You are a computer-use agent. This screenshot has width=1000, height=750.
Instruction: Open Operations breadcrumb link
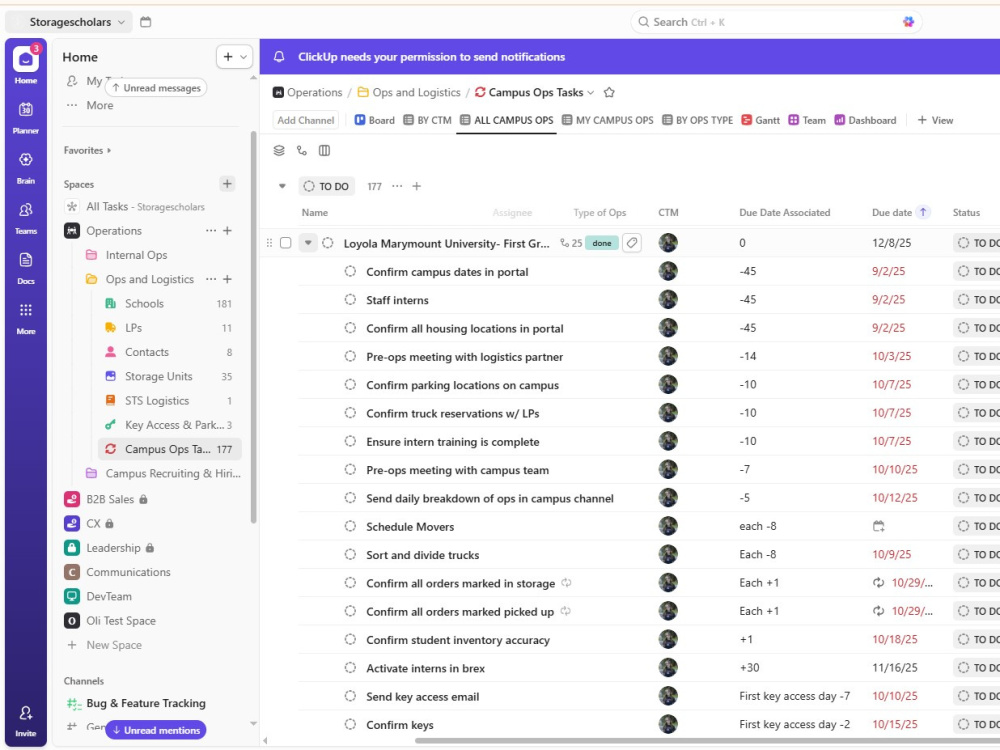coord(307,92)
